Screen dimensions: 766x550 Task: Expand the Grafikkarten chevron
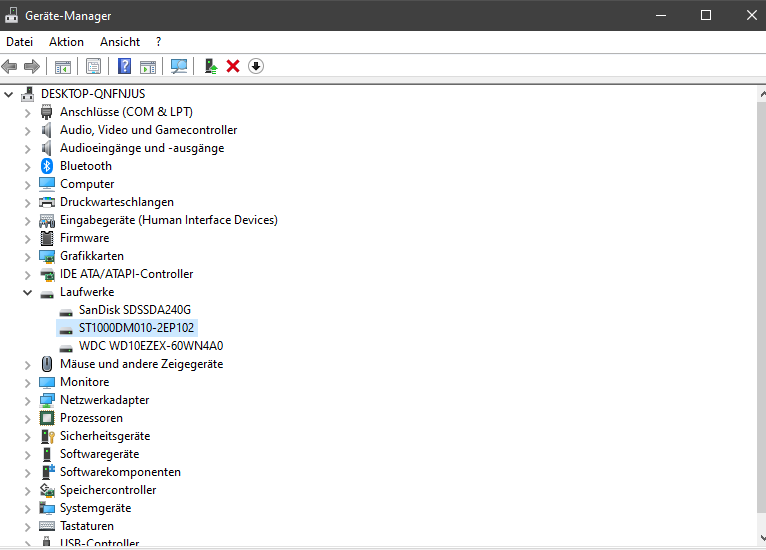coord(27,257)
